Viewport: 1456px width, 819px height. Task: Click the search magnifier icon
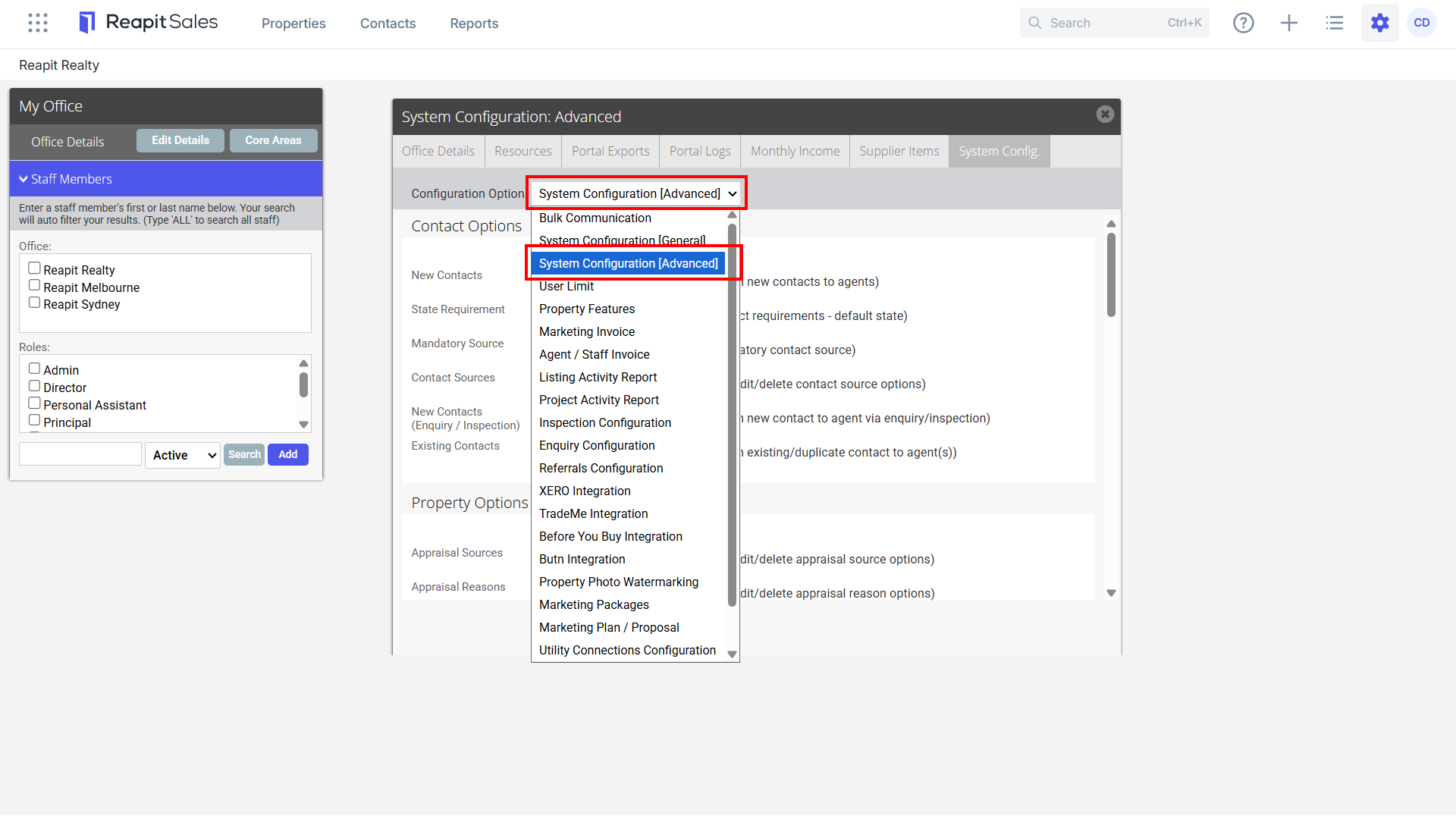1035,23
